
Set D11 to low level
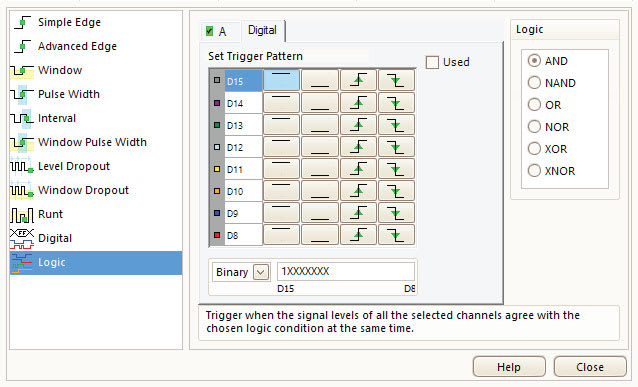pyautogui.click(x=320, y=168)
